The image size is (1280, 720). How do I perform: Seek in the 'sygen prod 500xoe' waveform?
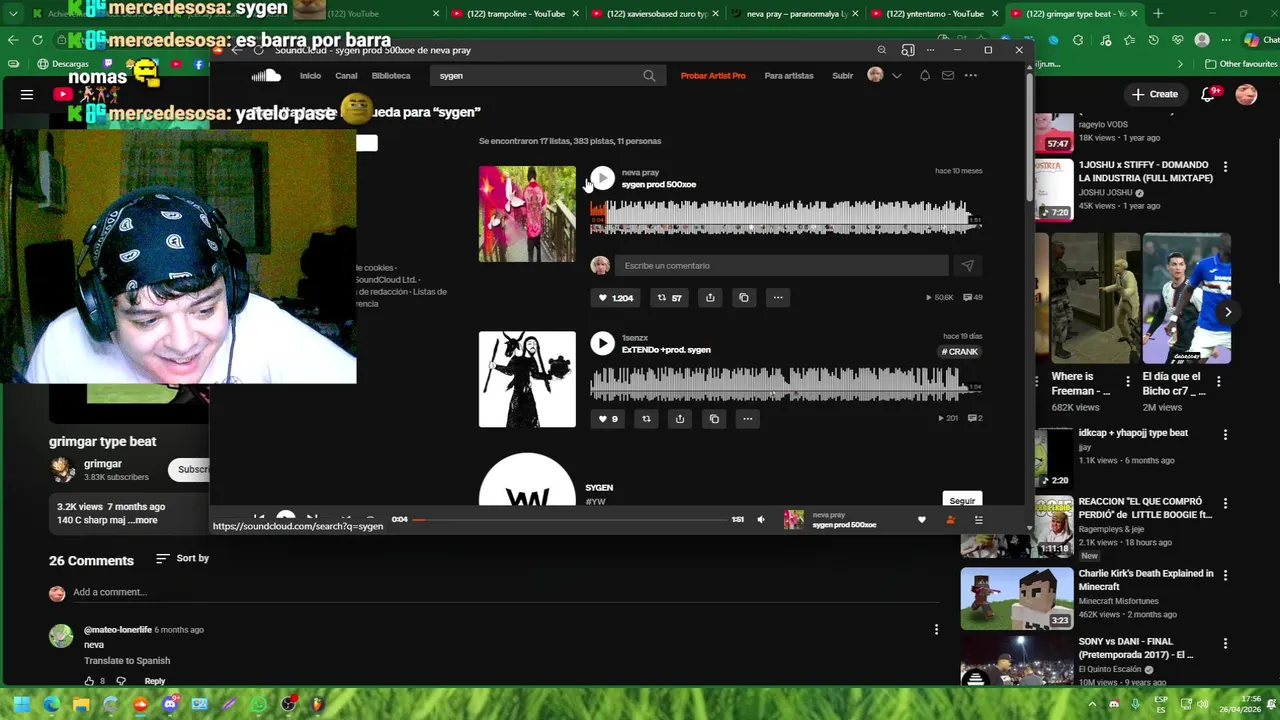[785, 217]
